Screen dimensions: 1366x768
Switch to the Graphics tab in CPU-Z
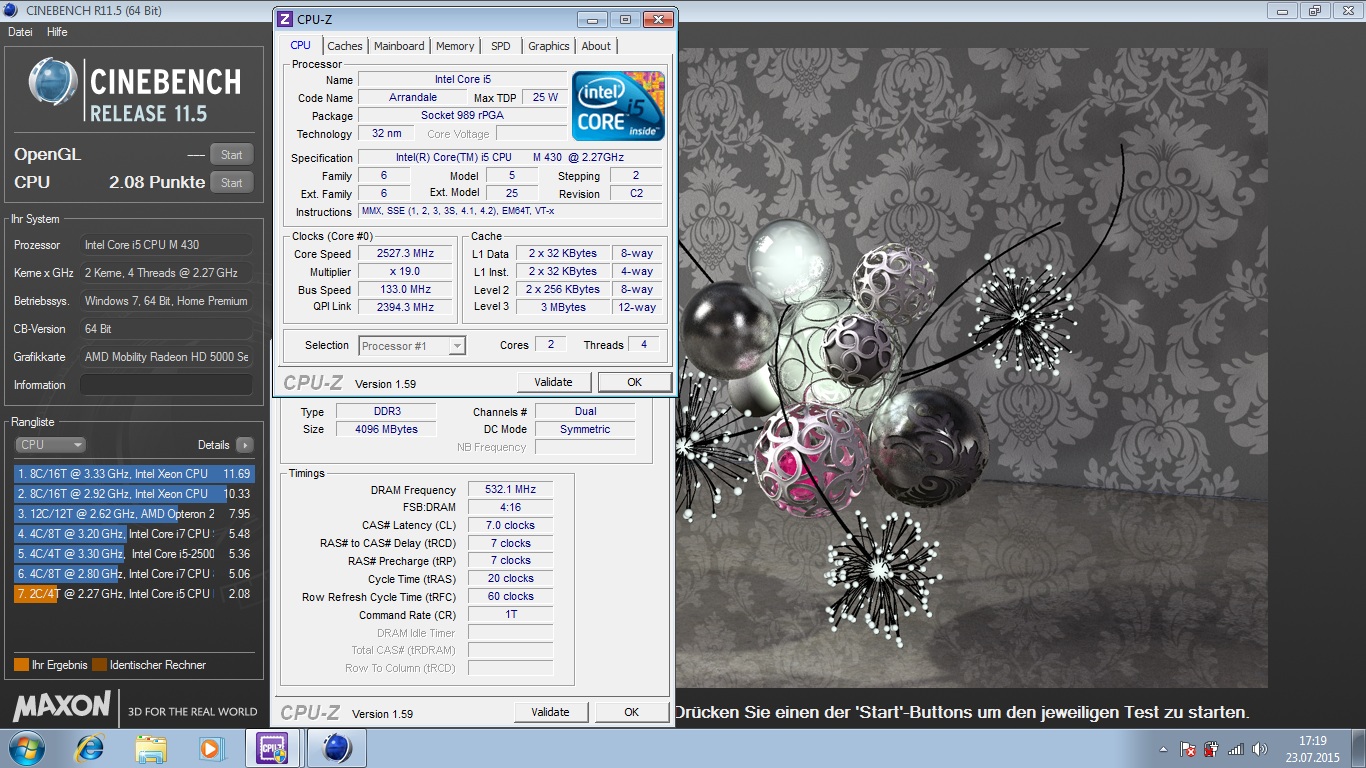click(x=549, y=46)
